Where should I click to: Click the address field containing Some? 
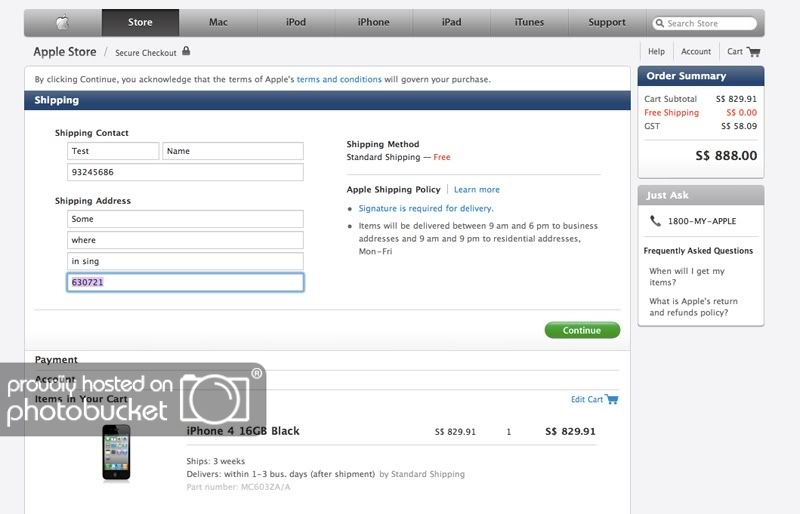(185, 219)
